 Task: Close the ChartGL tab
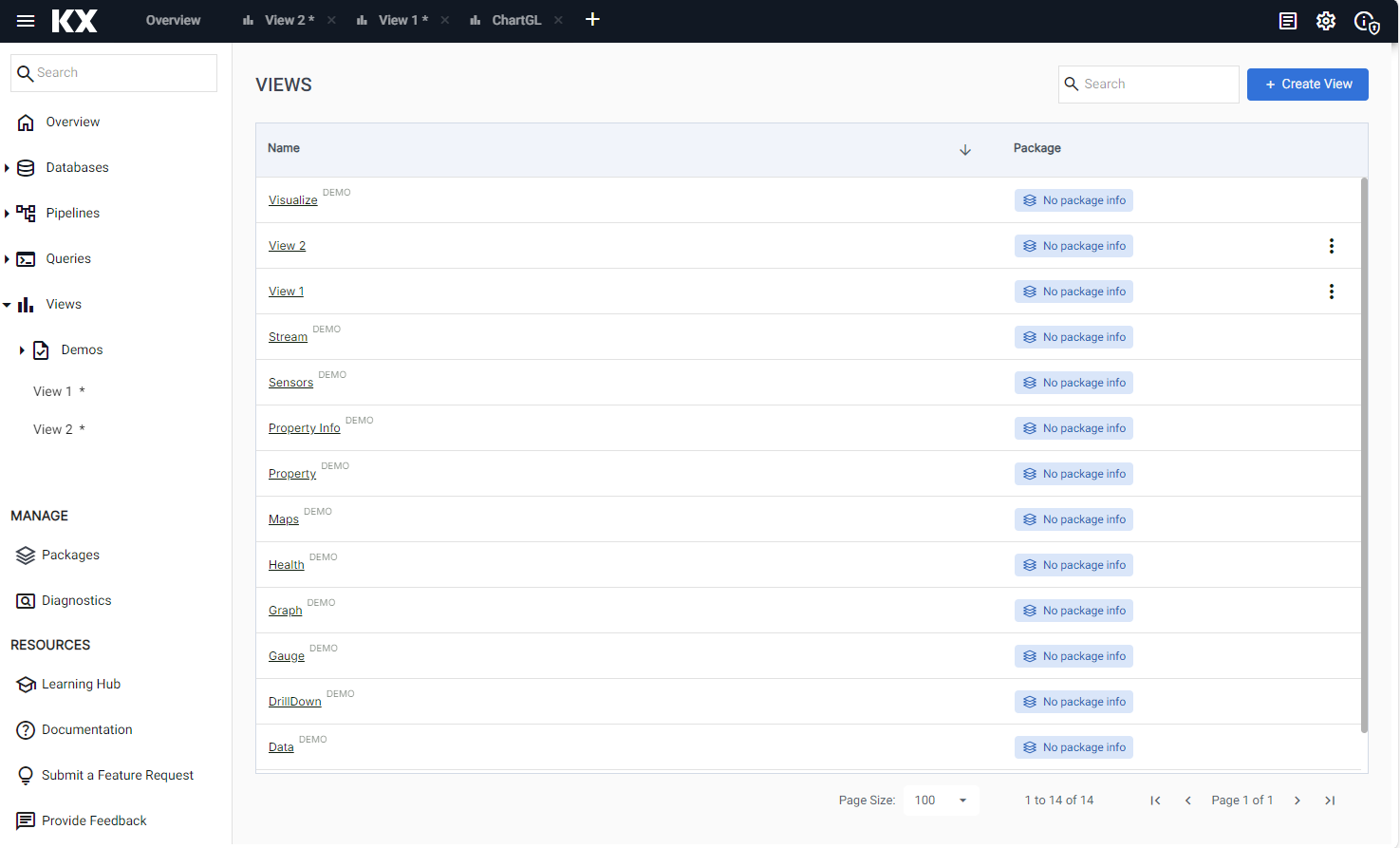(558, 20)
